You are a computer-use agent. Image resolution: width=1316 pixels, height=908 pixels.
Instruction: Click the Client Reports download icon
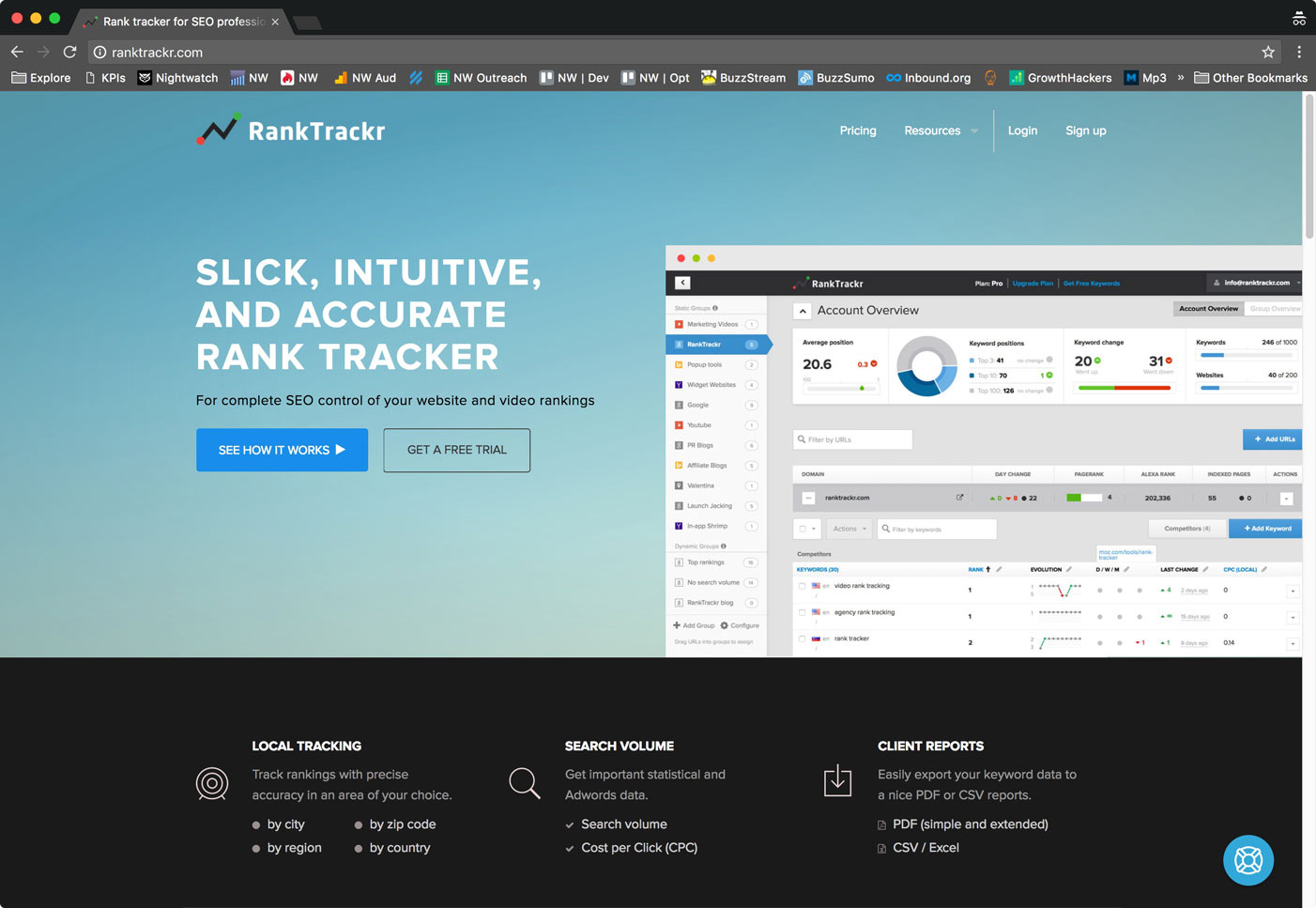837,780
